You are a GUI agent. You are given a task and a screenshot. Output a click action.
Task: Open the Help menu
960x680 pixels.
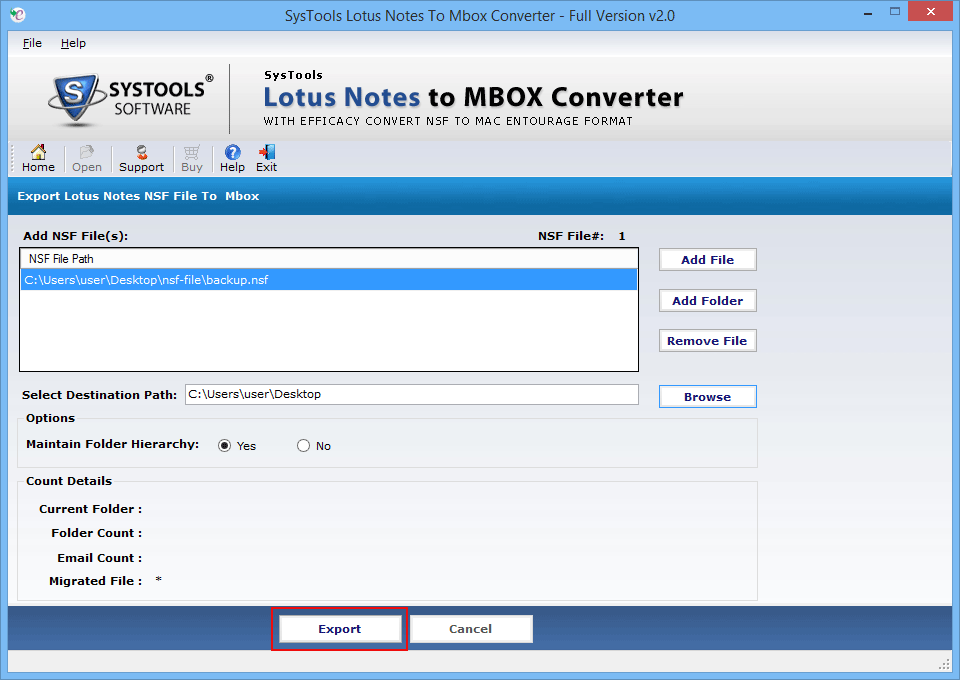pos(73,43)
